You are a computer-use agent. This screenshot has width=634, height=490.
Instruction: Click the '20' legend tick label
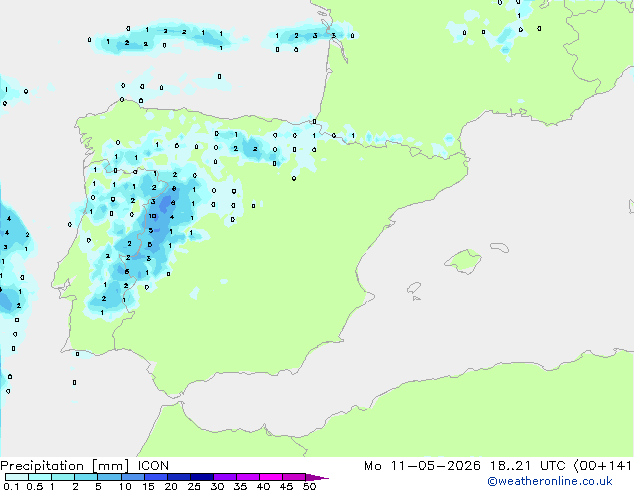click(x=171, y=486)
